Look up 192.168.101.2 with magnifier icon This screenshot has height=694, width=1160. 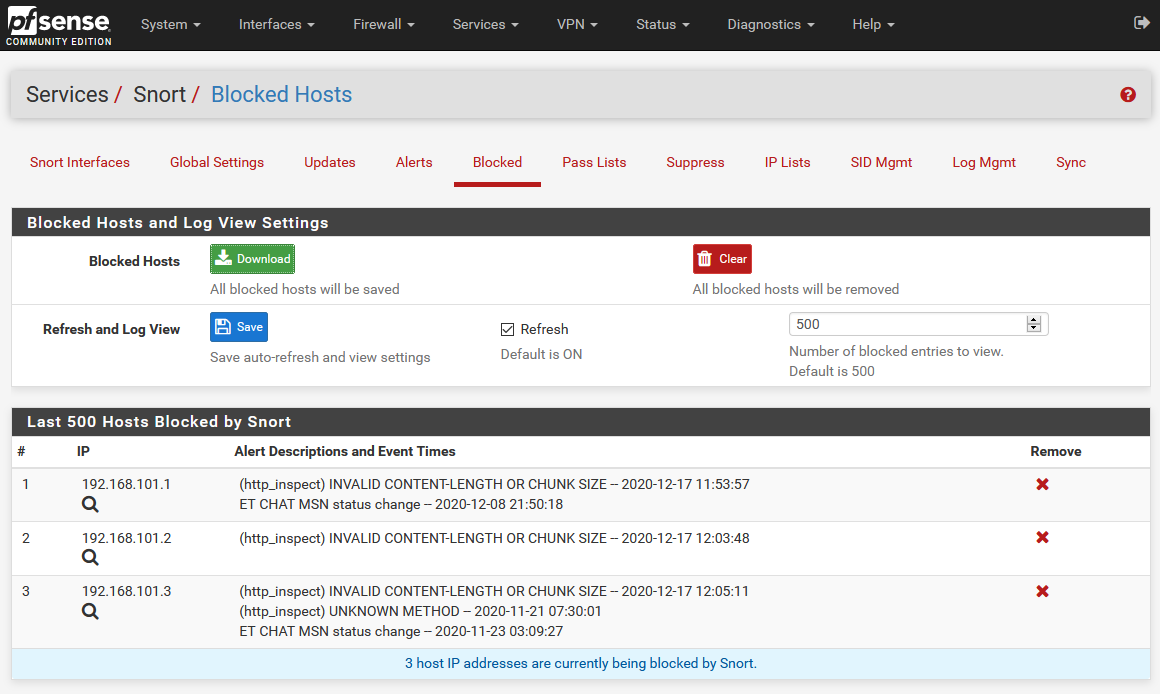click(90, 558)
